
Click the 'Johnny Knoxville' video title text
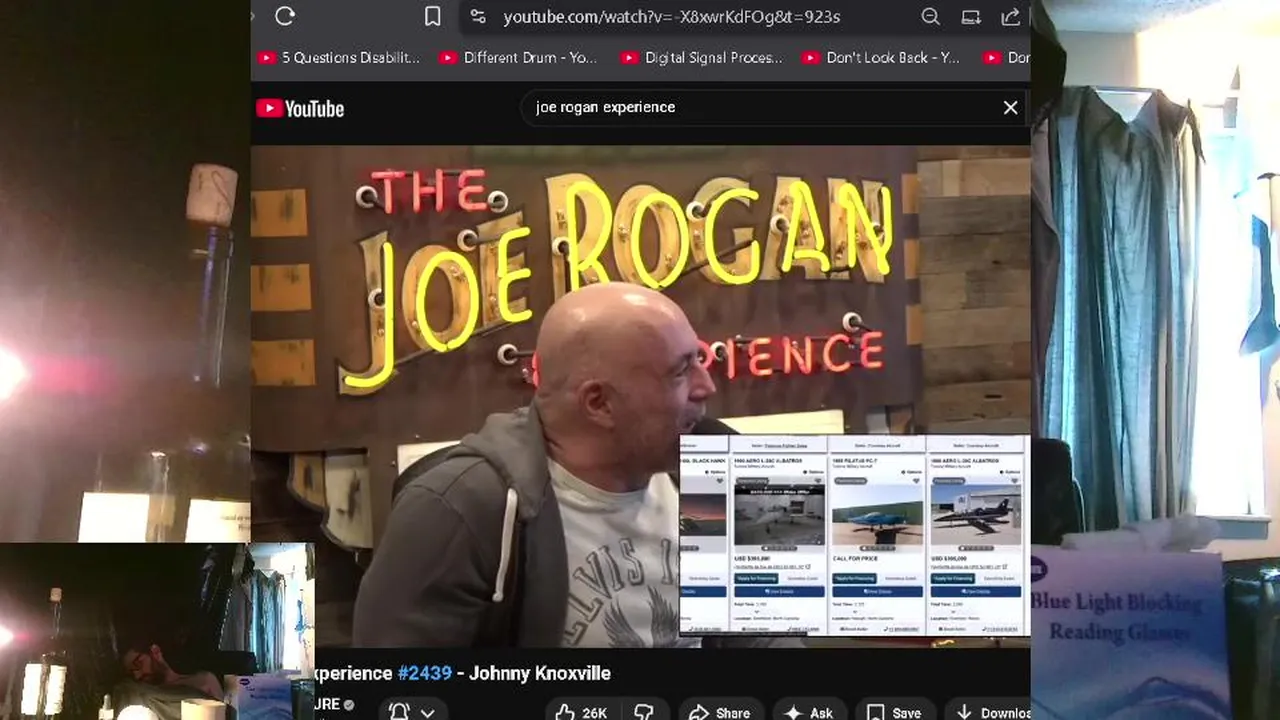coord(539,673)
